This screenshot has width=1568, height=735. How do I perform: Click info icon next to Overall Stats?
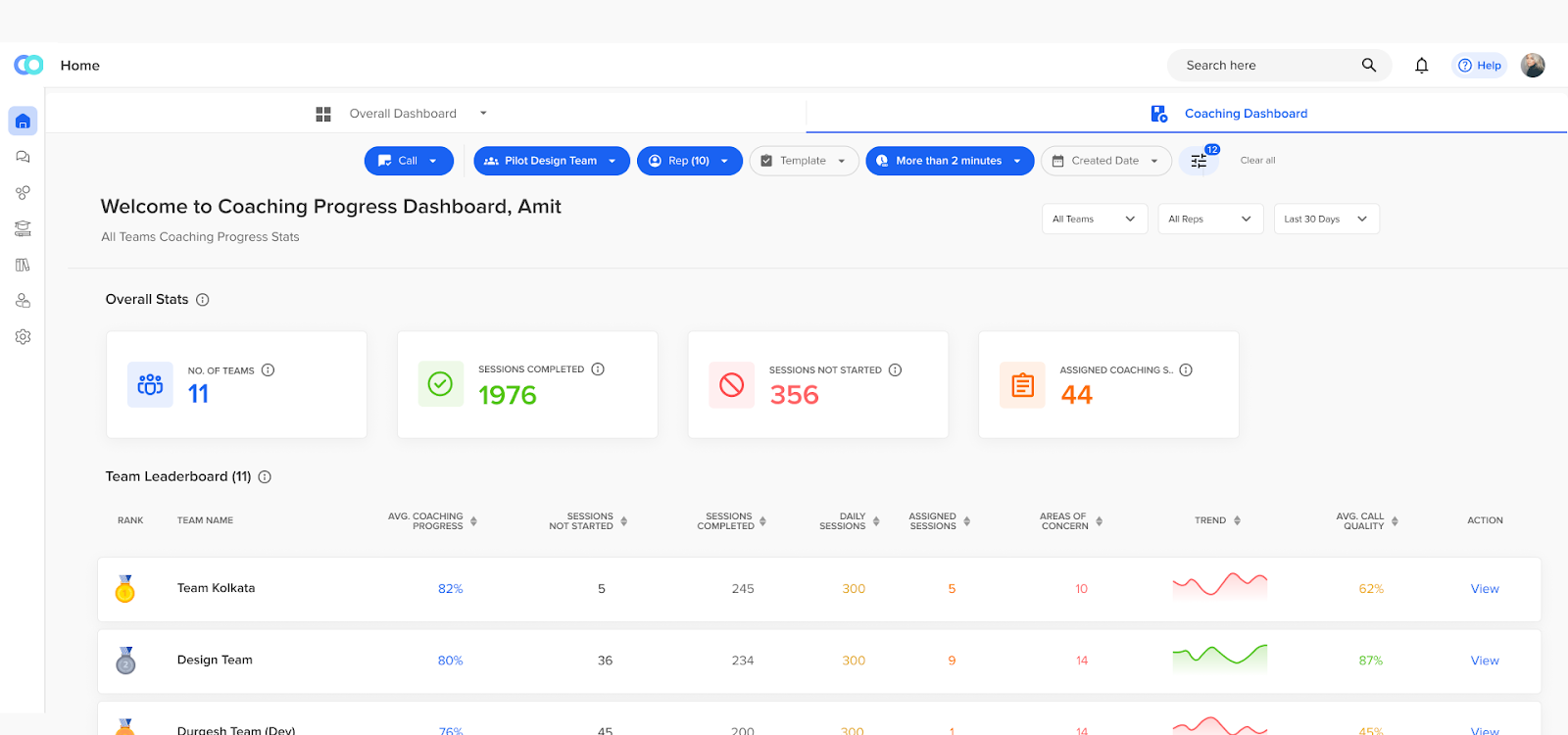click(203, 300)
